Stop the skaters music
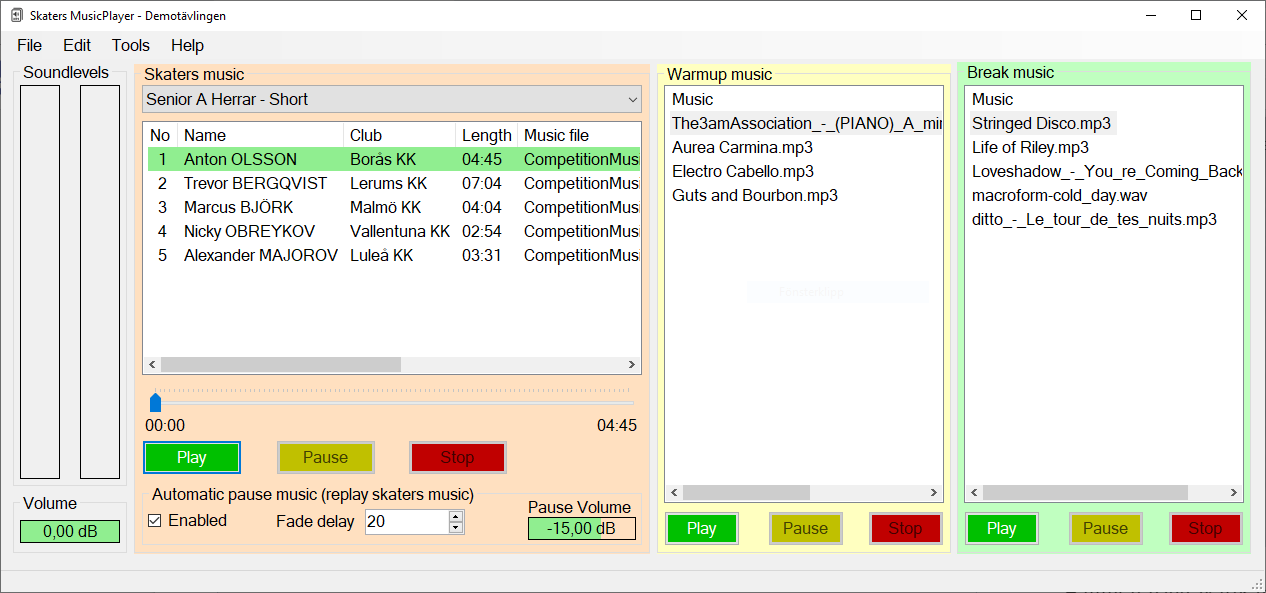 pyautogui.click(x=458, y=457)
